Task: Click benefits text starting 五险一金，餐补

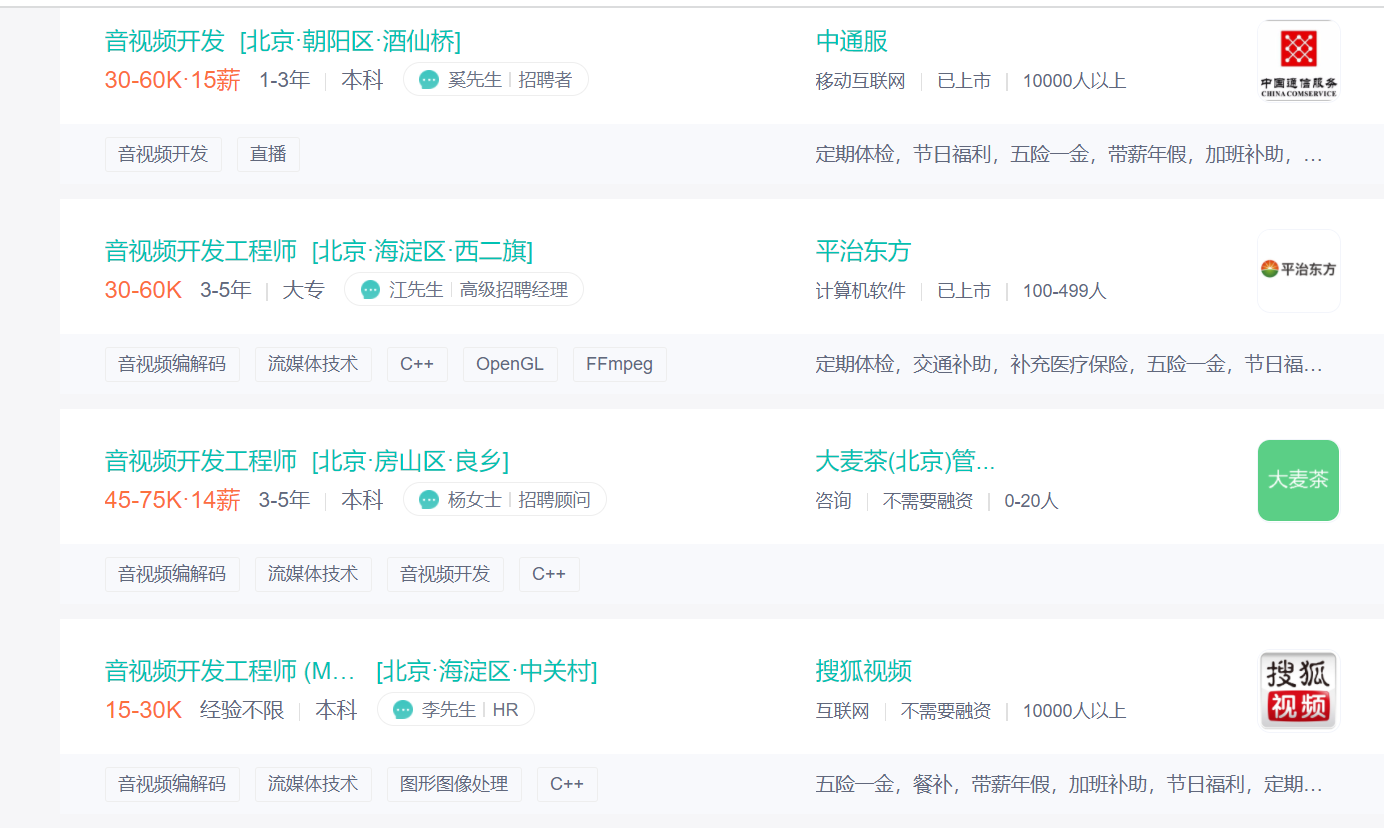Action: (x=1069, y=785)
